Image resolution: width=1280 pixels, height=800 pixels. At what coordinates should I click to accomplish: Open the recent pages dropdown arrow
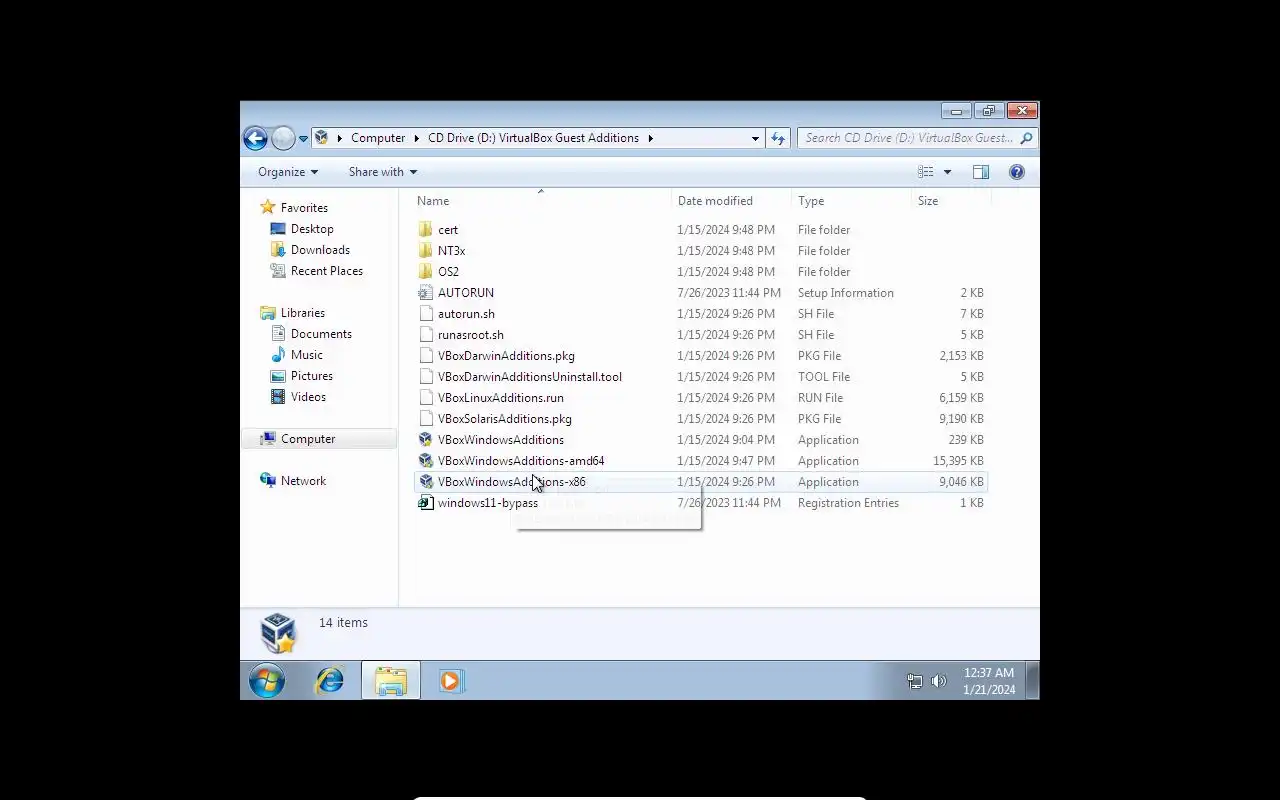point(303,139)
